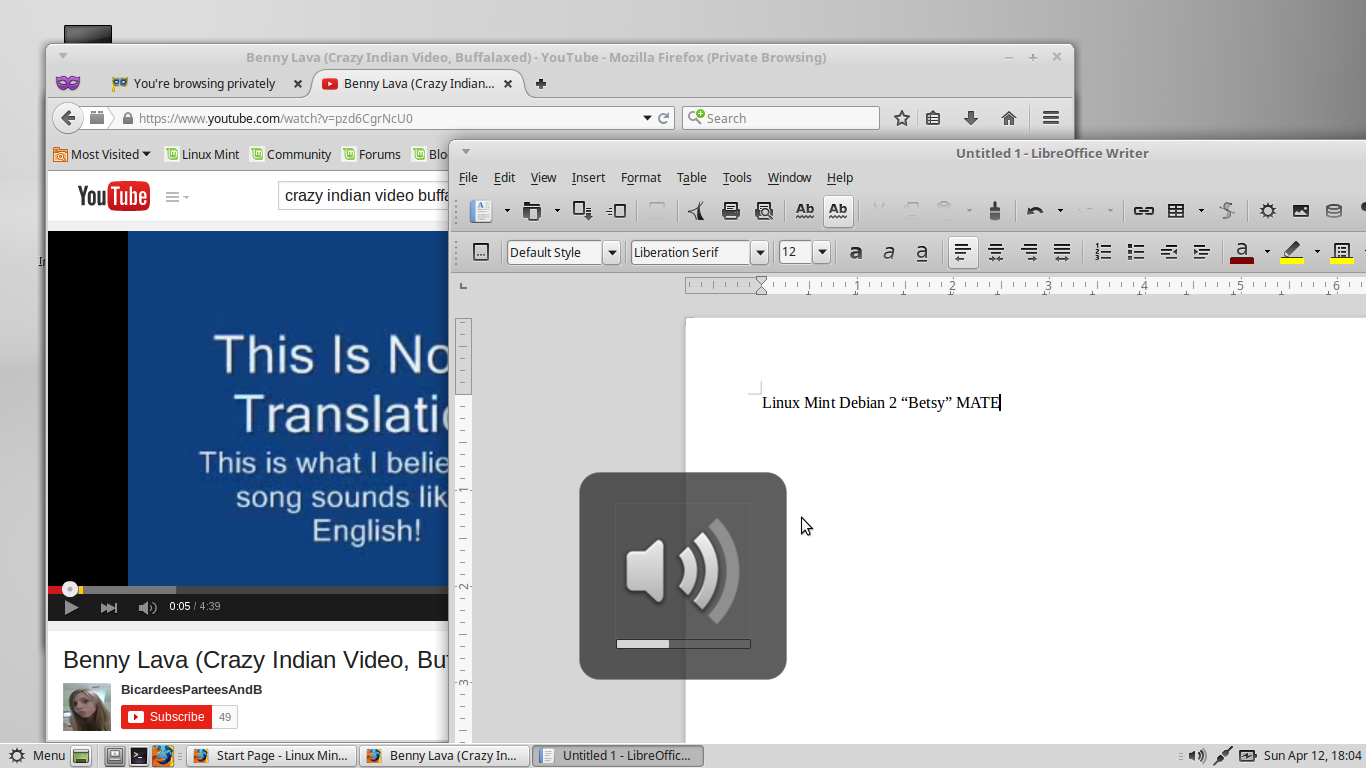Expand the Undo history dropdown arrow
Viewport: 1366px width, 768px height.
pos(1060,211)
